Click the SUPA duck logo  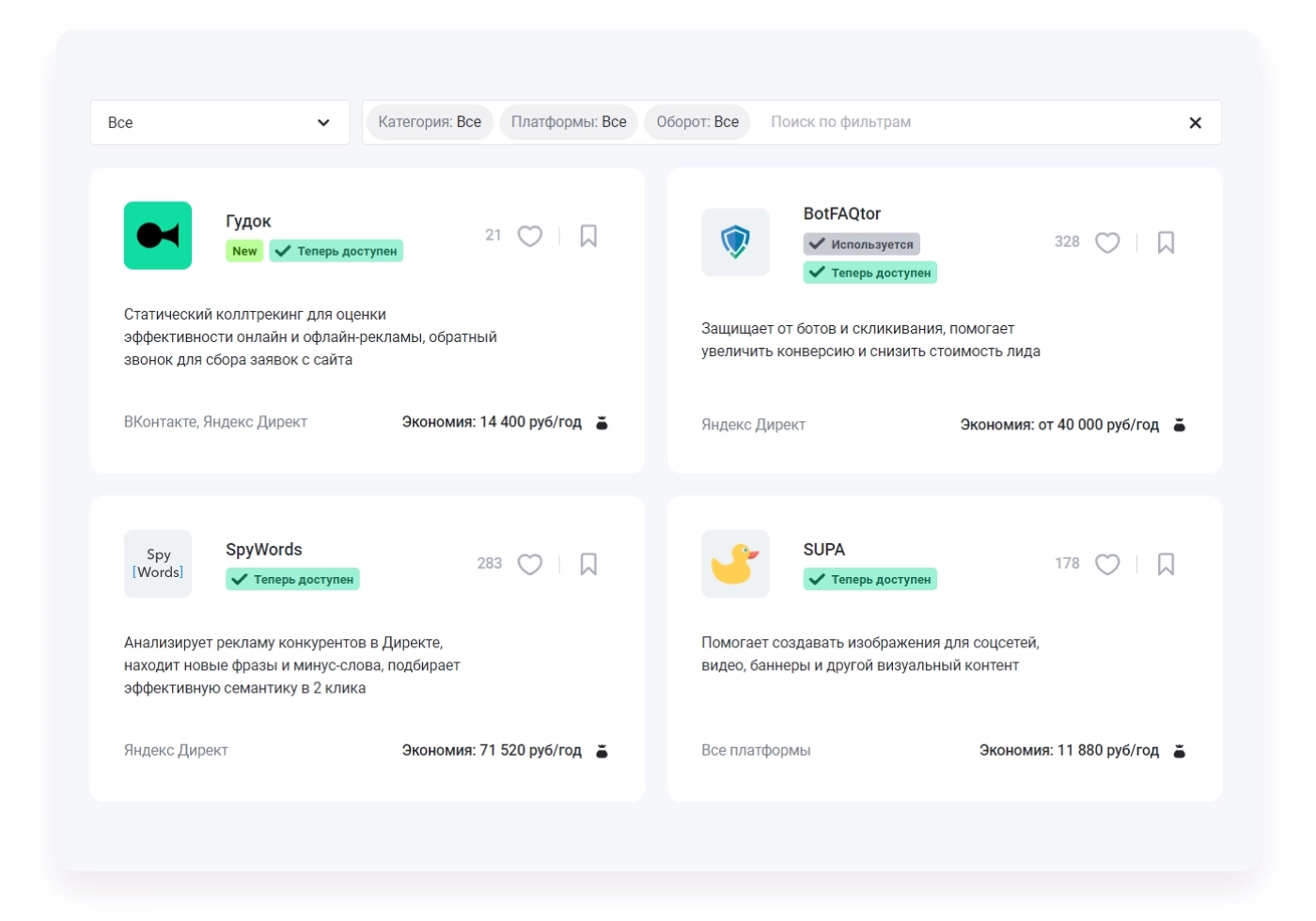[x=735, y=563]
